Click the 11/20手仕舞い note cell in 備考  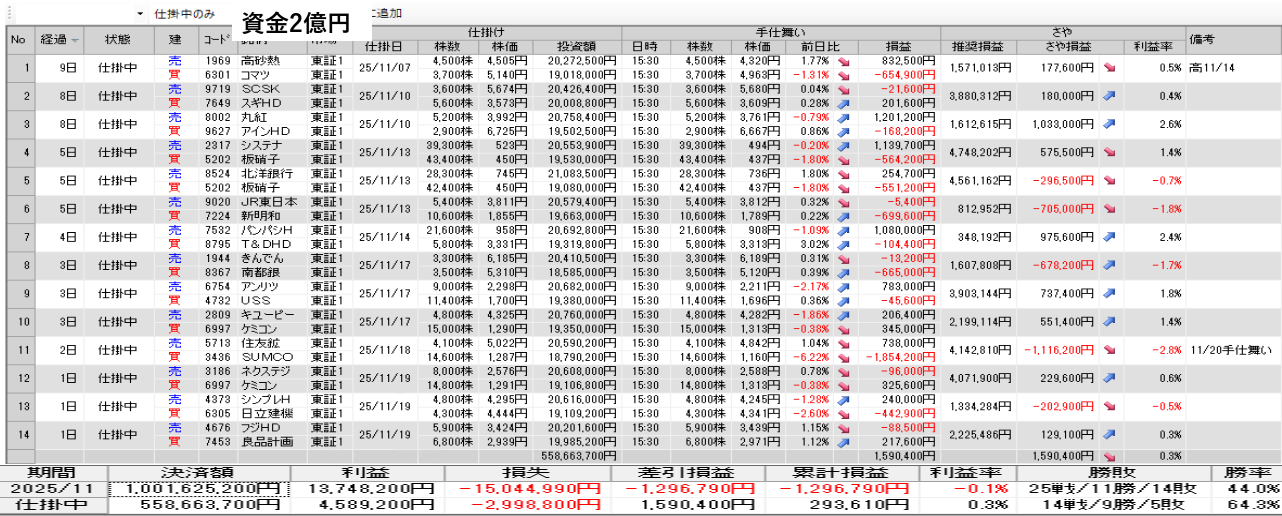tap(1232, 350)
